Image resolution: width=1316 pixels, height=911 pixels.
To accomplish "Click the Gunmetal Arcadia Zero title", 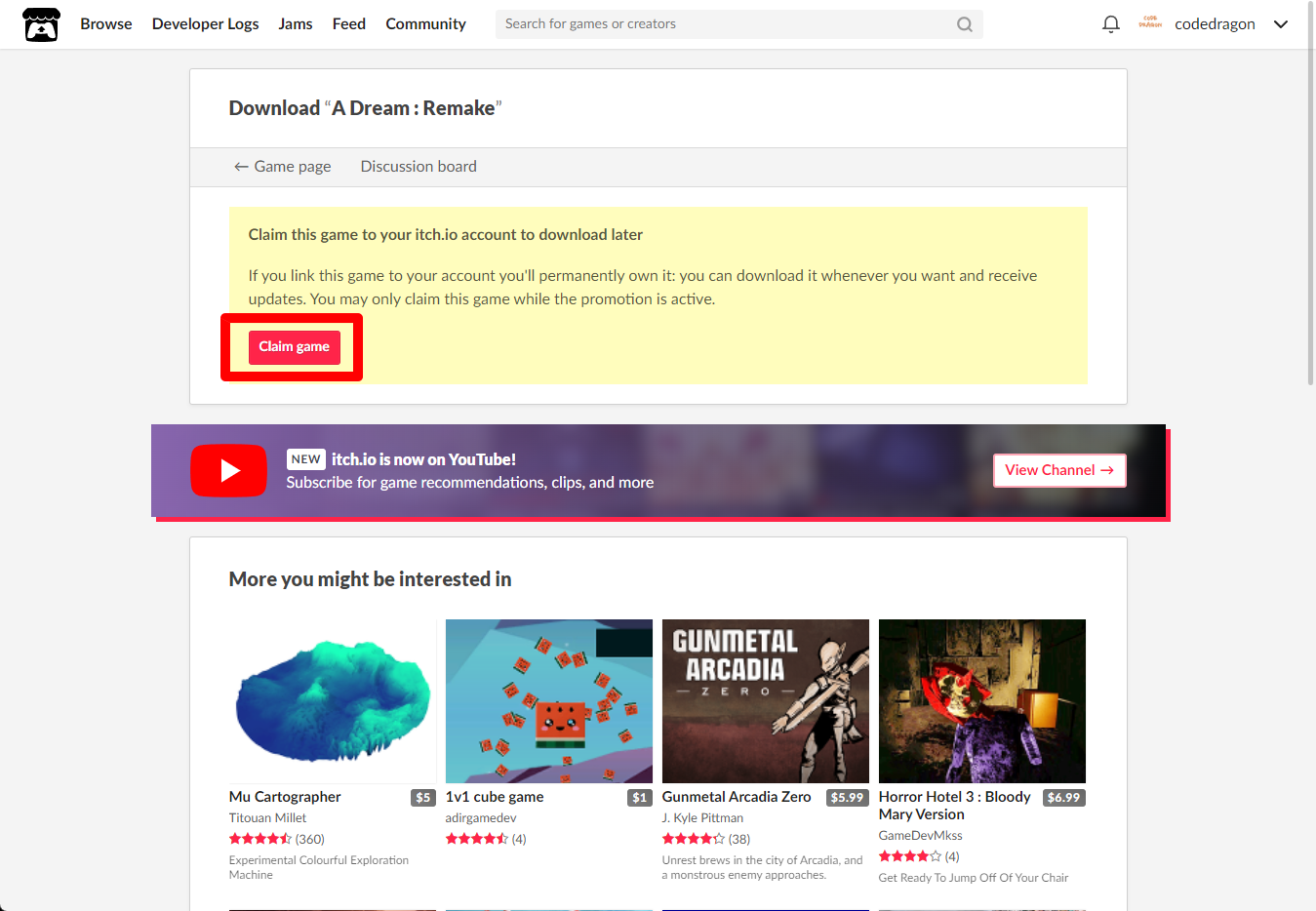I will [x=737, y=797].
